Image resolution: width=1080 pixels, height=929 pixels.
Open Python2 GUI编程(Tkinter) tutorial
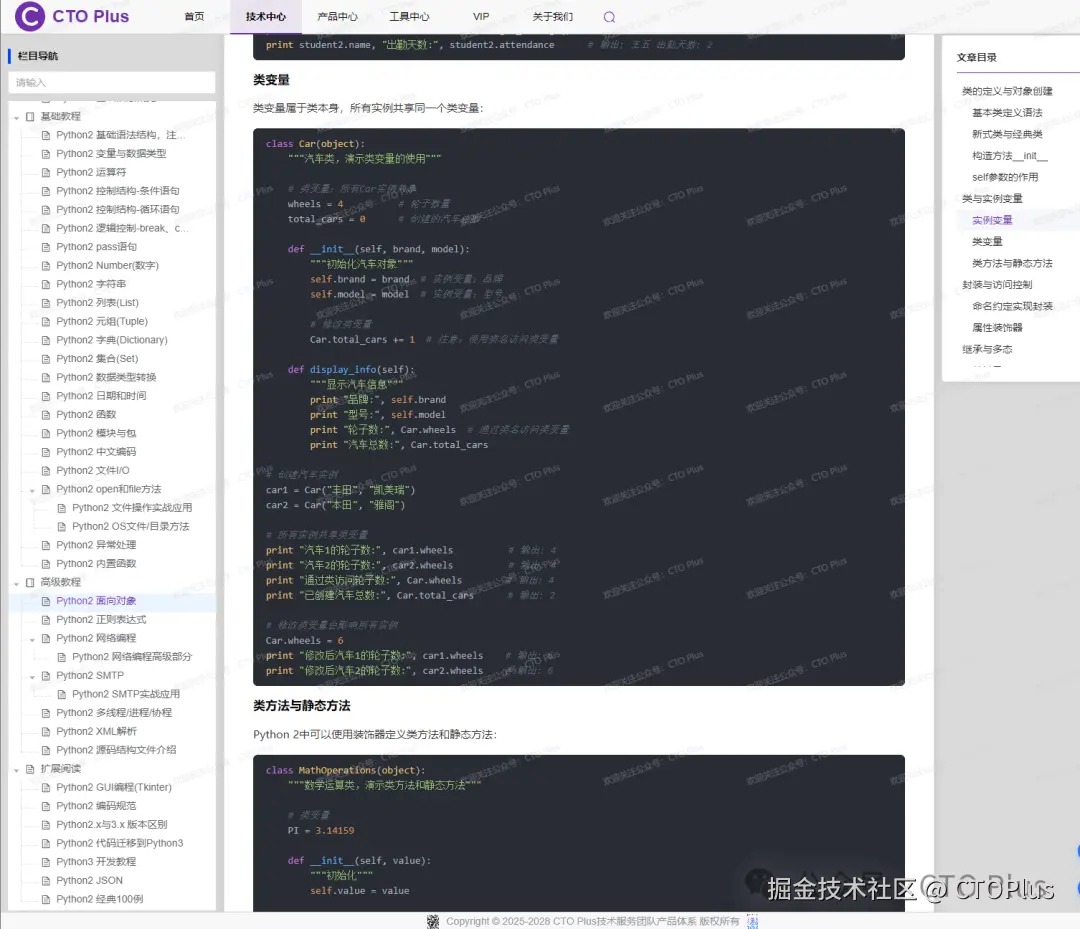tap(114, 787)
